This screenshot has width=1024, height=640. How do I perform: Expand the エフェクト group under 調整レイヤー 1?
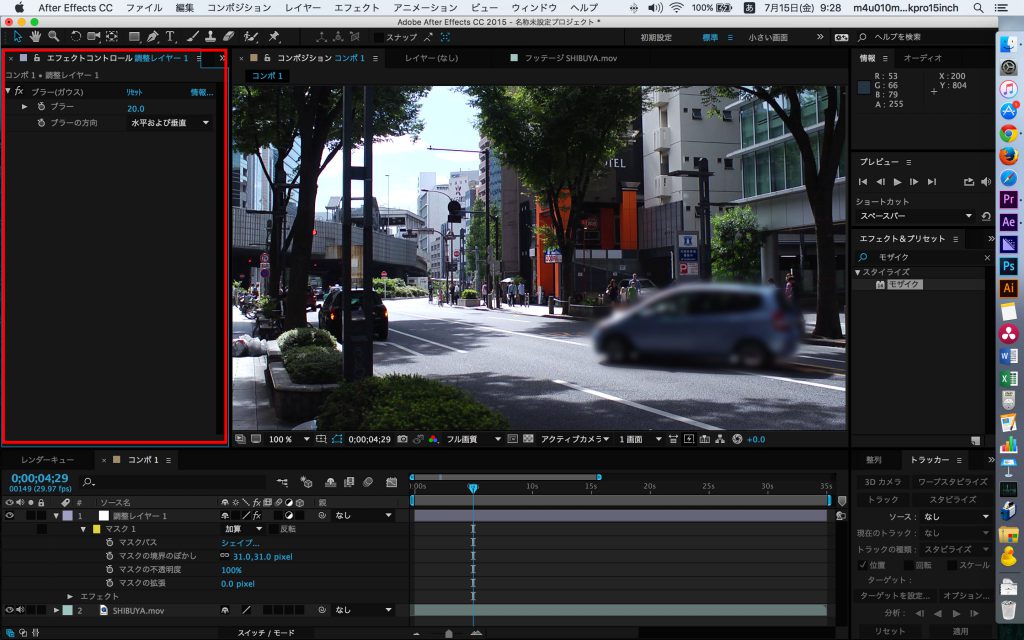[x=70, y=596]
